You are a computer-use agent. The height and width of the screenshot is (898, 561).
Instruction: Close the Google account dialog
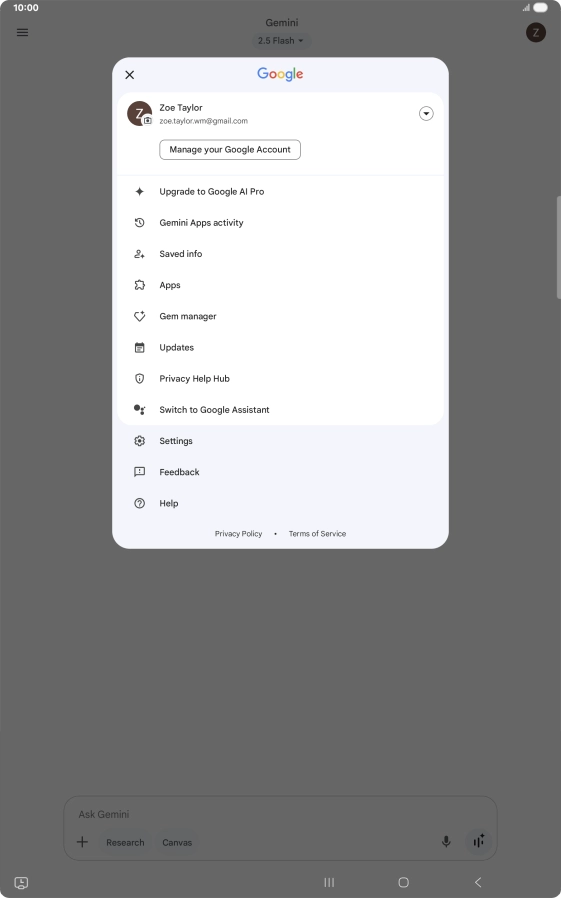click(129, 74)
